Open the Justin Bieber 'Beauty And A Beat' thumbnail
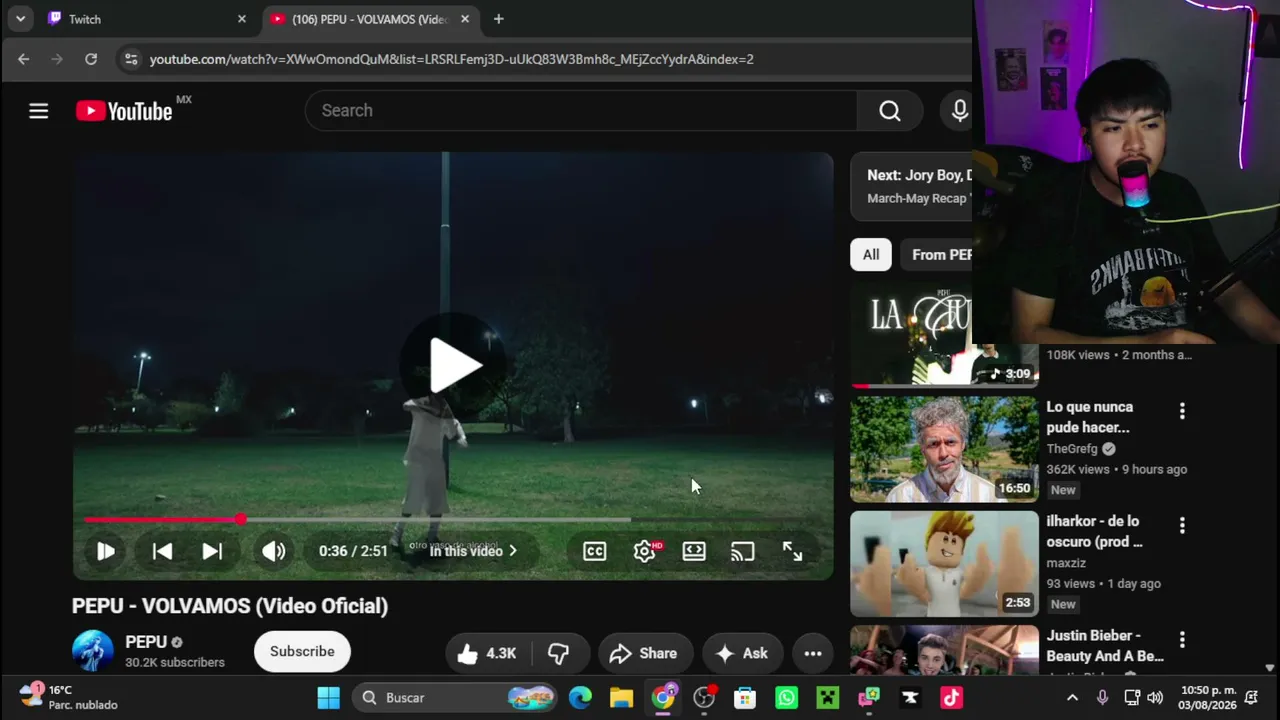The width and height of the screenshot is (1280, 720). [944, 650]
